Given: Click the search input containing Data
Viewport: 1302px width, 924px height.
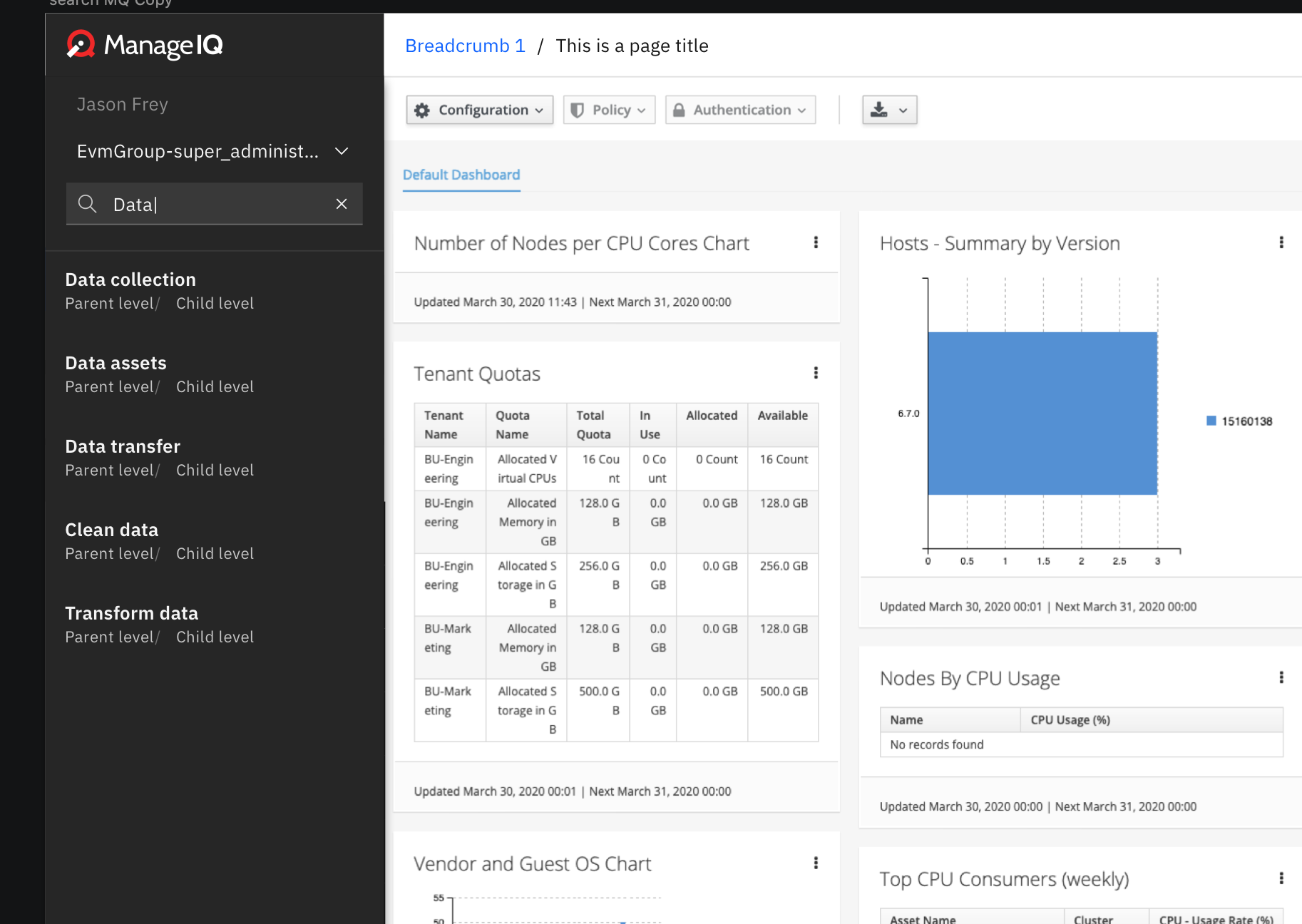Looking at the screenshot, I should pyautogui.click(x=214, y=204).
